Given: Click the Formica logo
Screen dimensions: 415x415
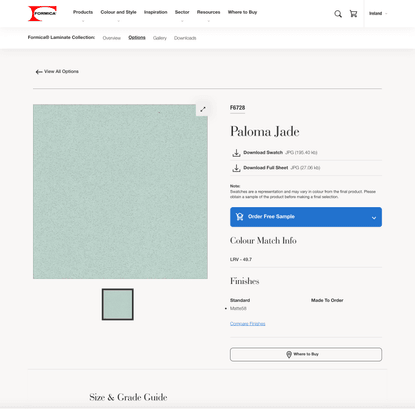Looking at the screenshot, I should pos(42,13).
